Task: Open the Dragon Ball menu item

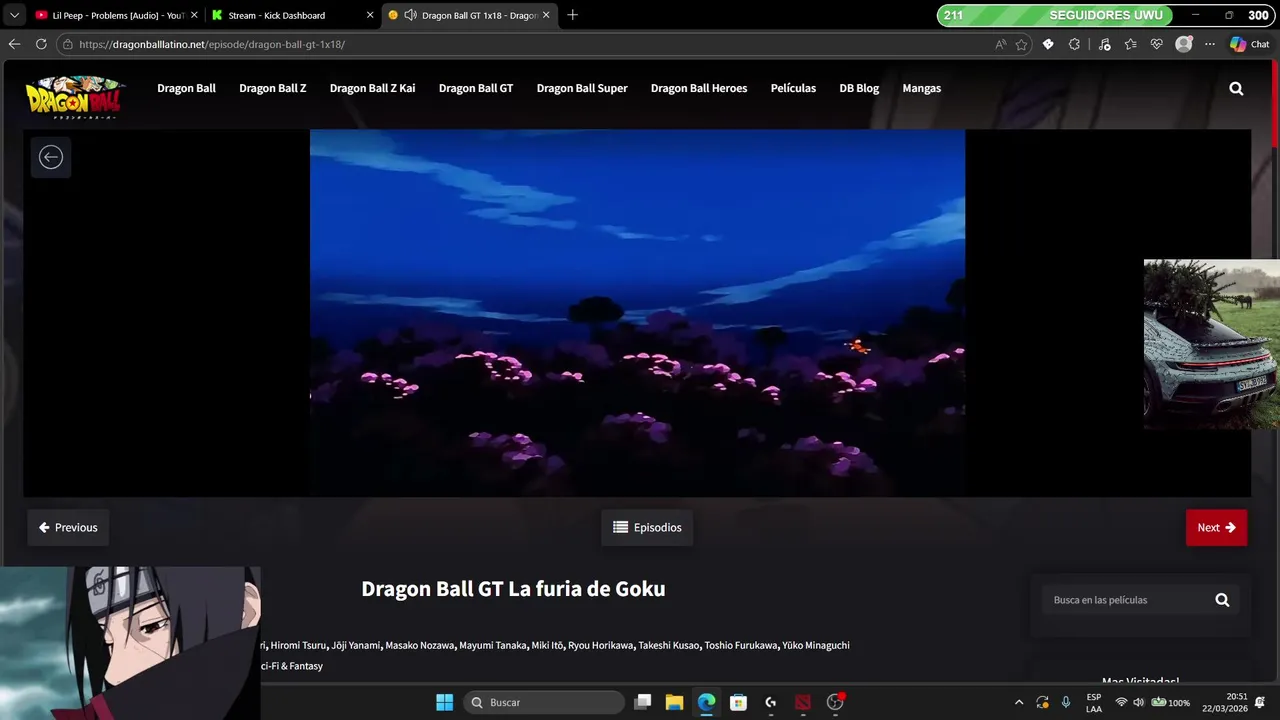Action: click(186, 88)
